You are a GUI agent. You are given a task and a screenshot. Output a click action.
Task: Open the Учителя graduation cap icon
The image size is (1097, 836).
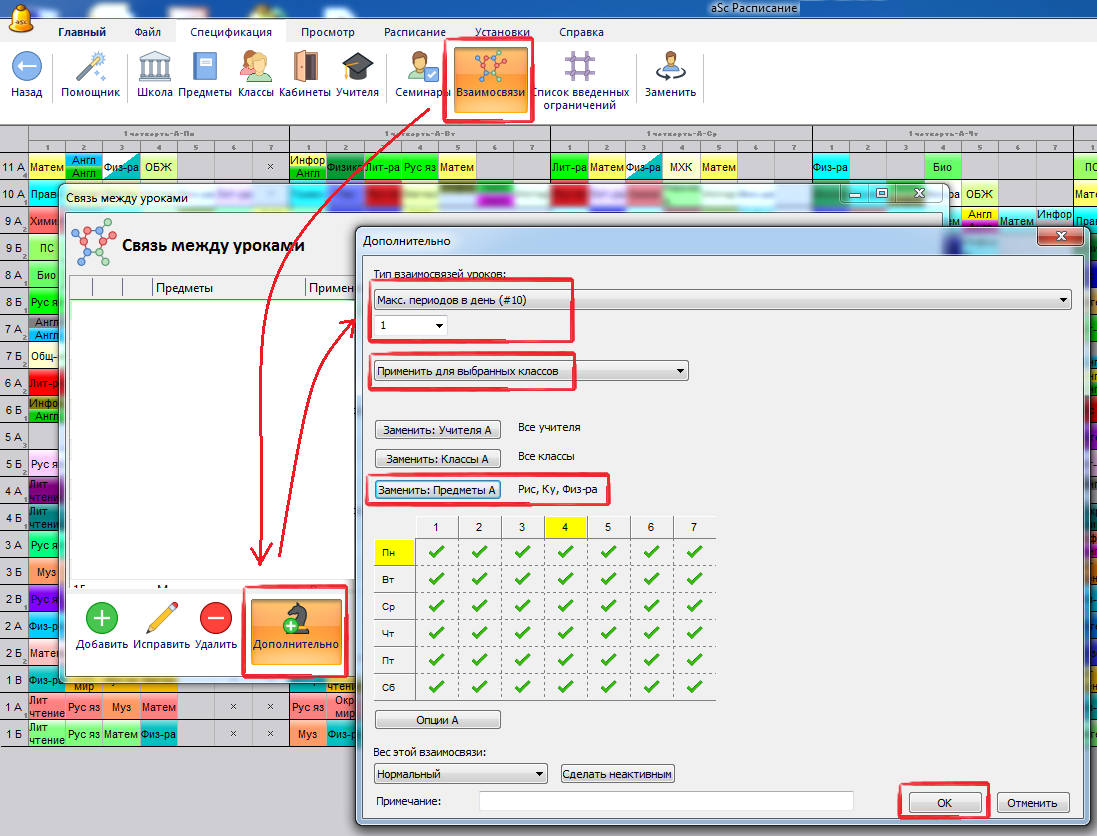[357, 68]
